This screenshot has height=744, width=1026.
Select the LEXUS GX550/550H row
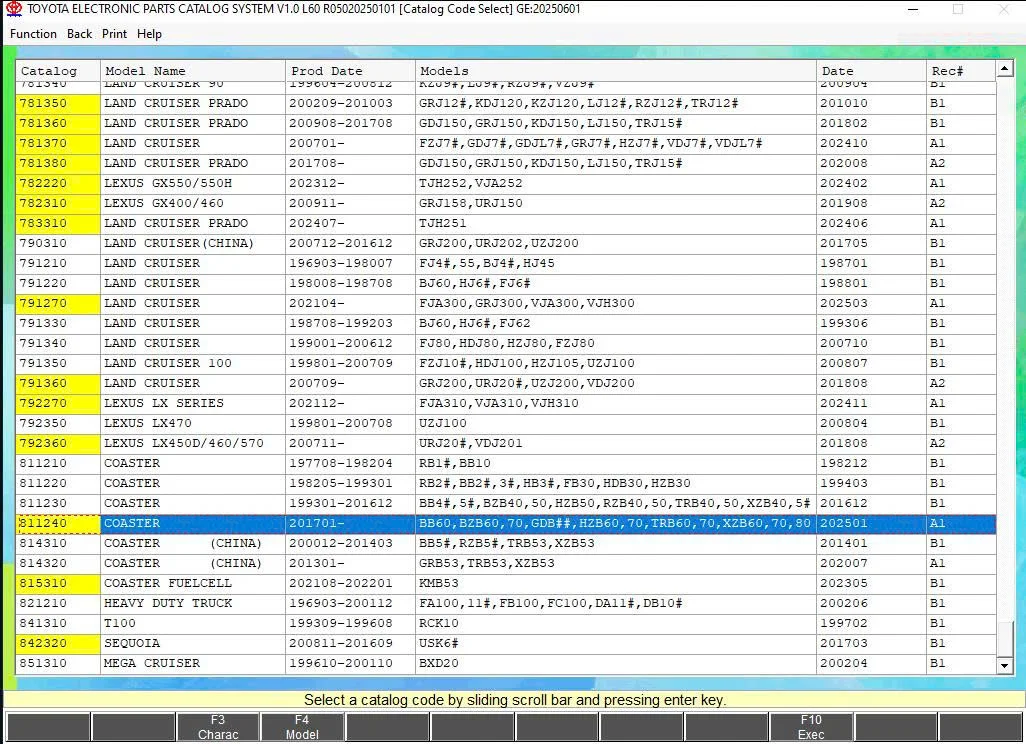click(506, 183)
